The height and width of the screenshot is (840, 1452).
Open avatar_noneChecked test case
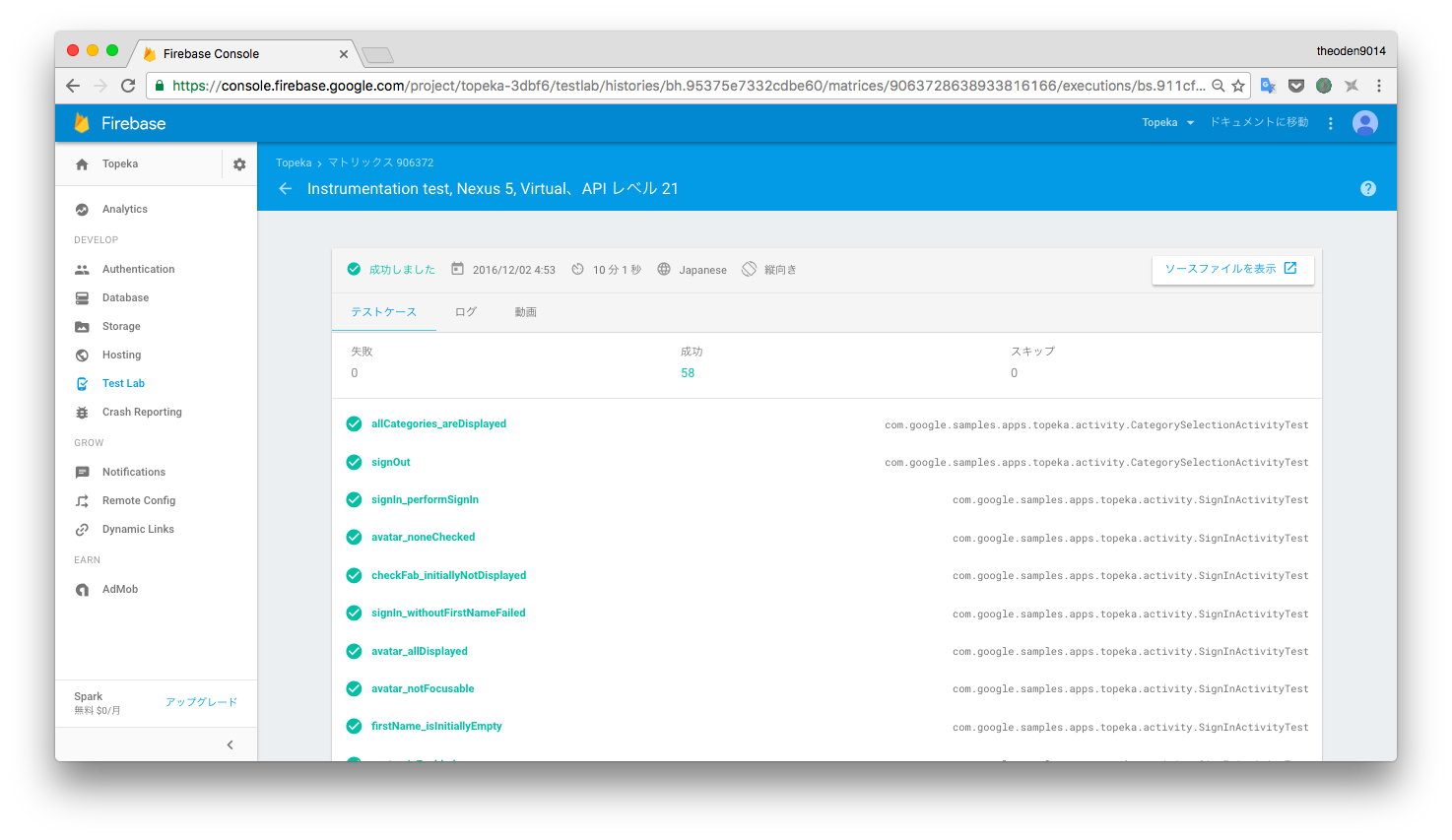[x=423, y=538]
